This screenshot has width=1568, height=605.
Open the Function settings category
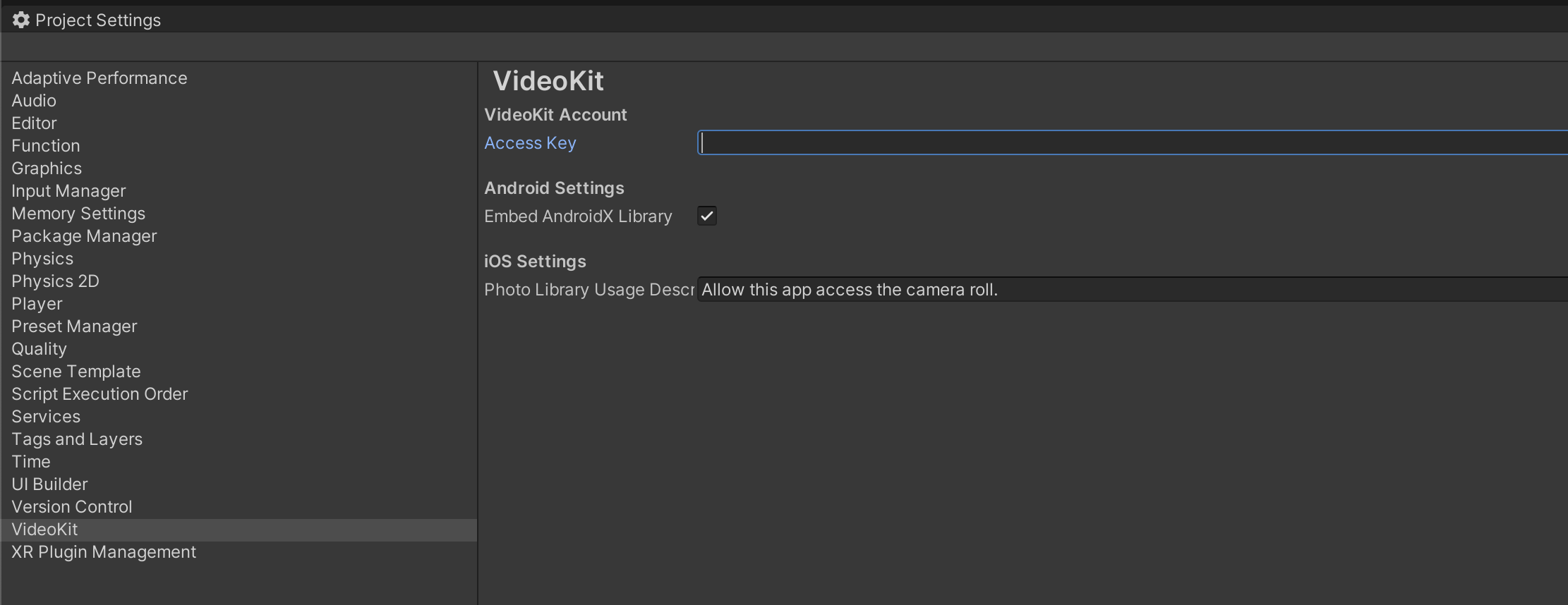click(x=239, y=146)
